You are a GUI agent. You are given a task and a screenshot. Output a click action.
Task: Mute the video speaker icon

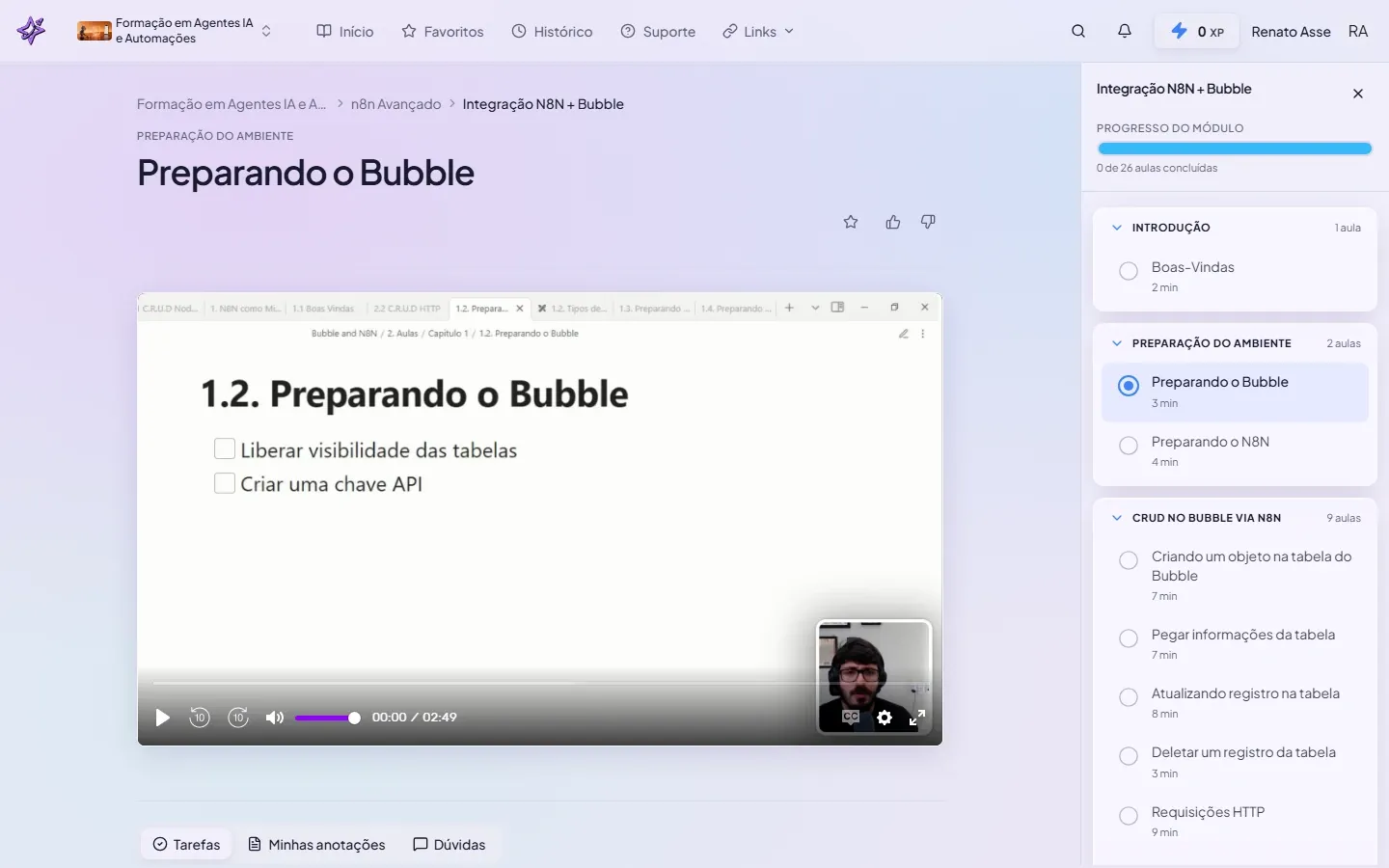(275, 718)
